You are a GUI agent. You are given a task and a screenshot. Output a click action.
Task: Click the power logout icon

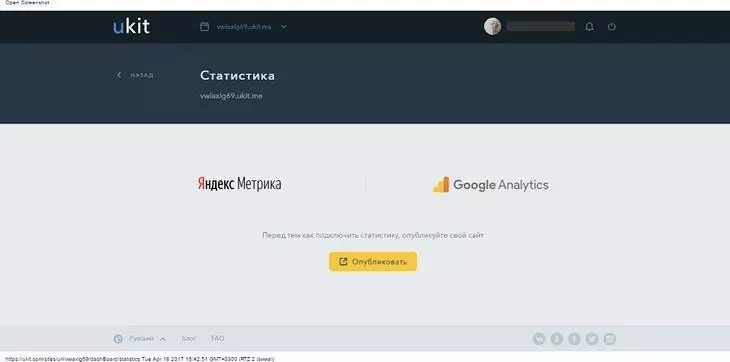[x=612, y=27]
